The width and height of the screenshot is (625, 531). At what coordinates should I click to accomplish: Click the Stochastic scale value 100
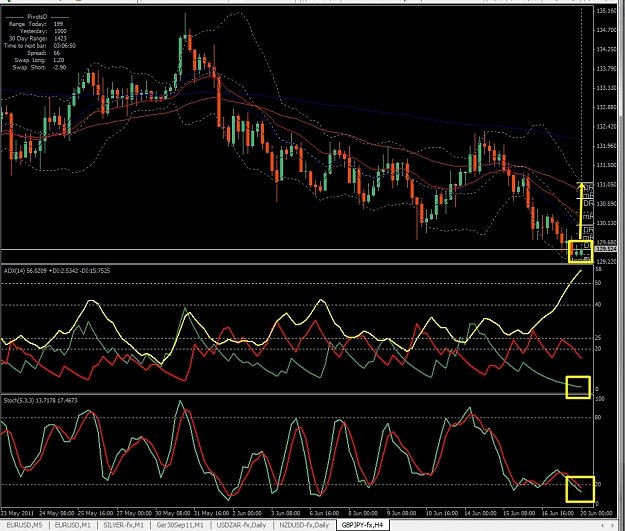[599, 399]
